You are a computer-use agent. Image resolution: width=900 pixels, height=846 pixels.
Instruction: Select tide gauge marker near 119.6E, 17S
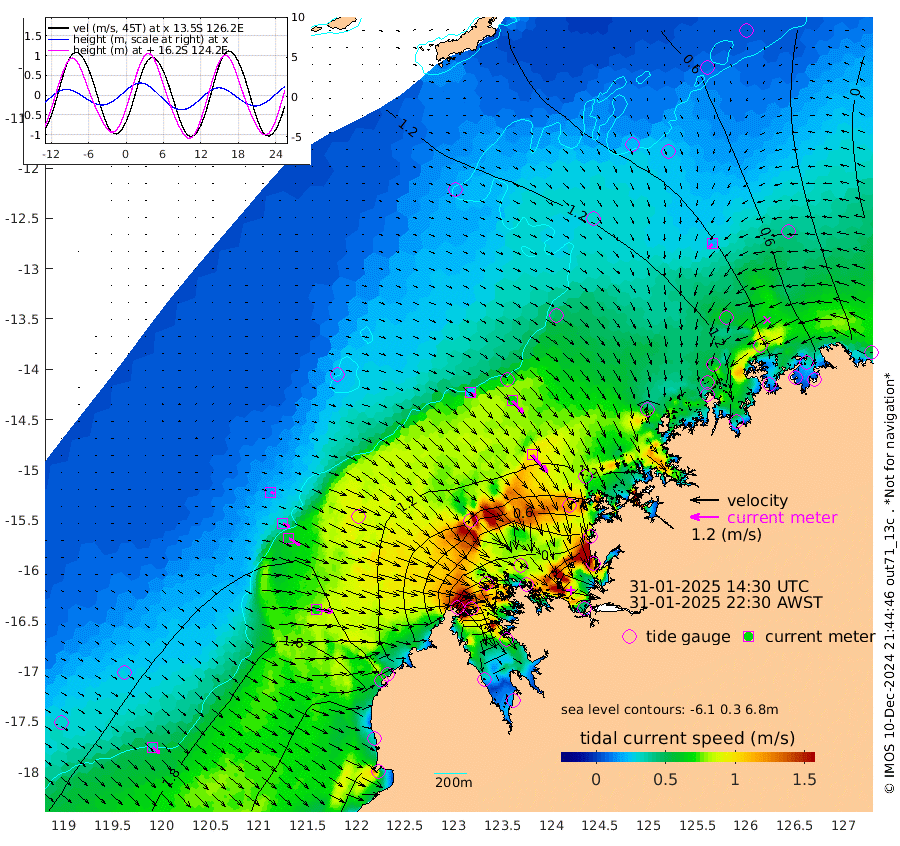[125, 672]
